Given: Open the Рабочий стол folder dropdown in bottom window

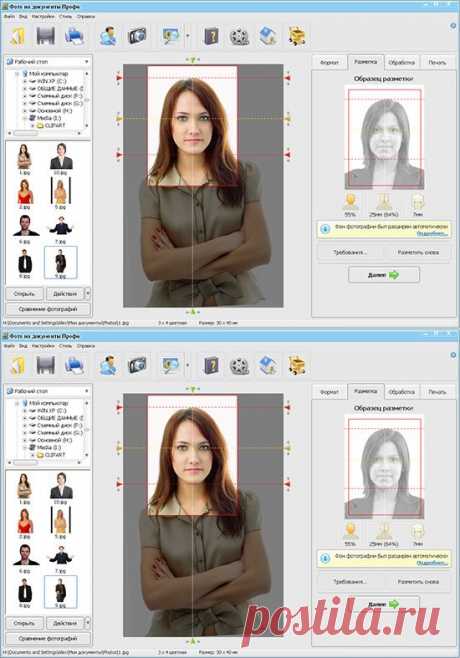Looking at the screenshot, I should [x=86, y=391].
